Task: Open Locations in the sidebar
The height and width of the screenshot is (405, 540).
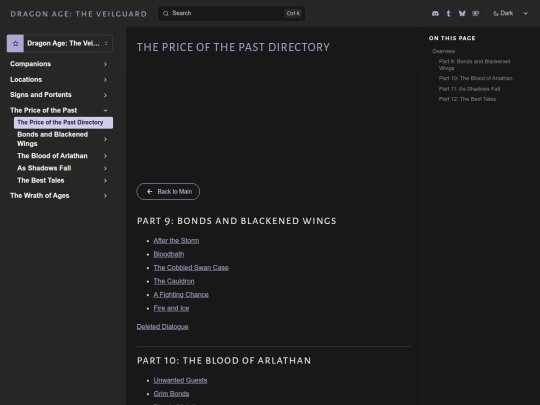Action: (x=26, y=80)
